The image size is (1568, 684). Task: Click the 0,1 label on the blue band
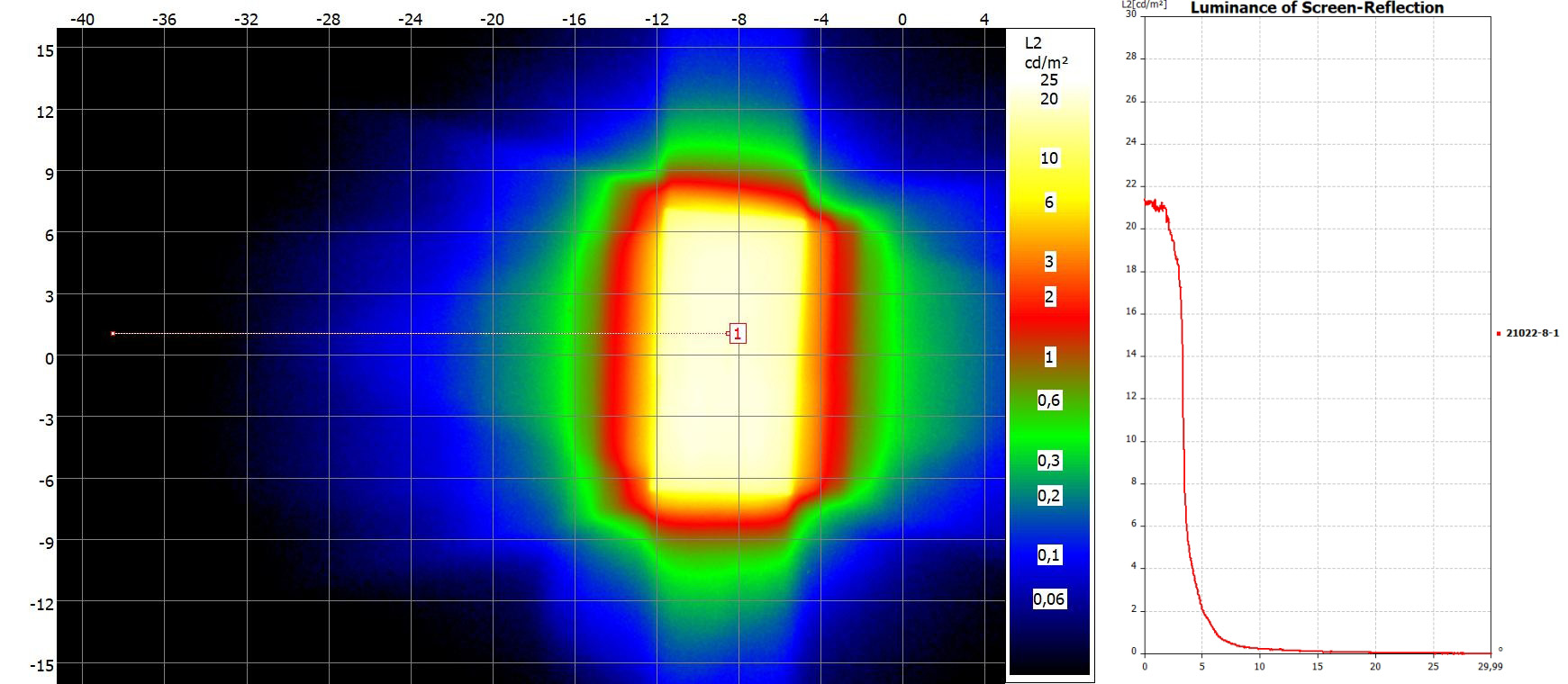tap(1048, 555)
